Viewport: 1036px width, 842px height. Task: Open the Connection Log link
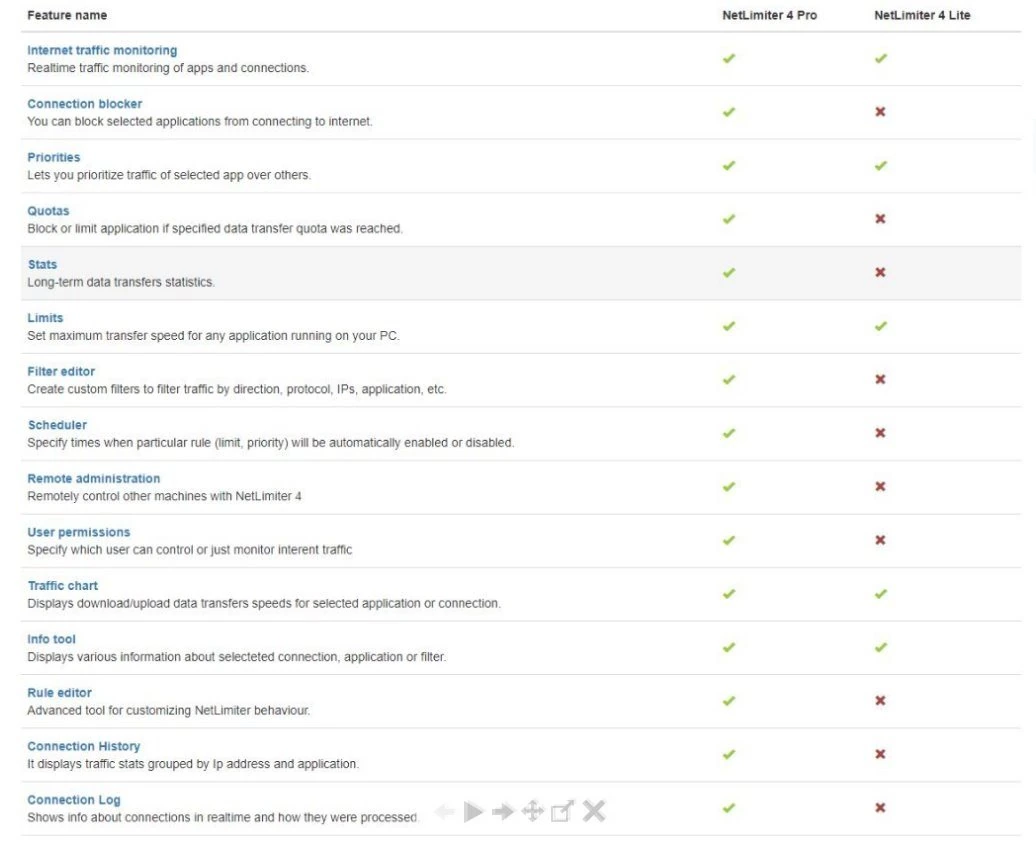coord(73,800)
